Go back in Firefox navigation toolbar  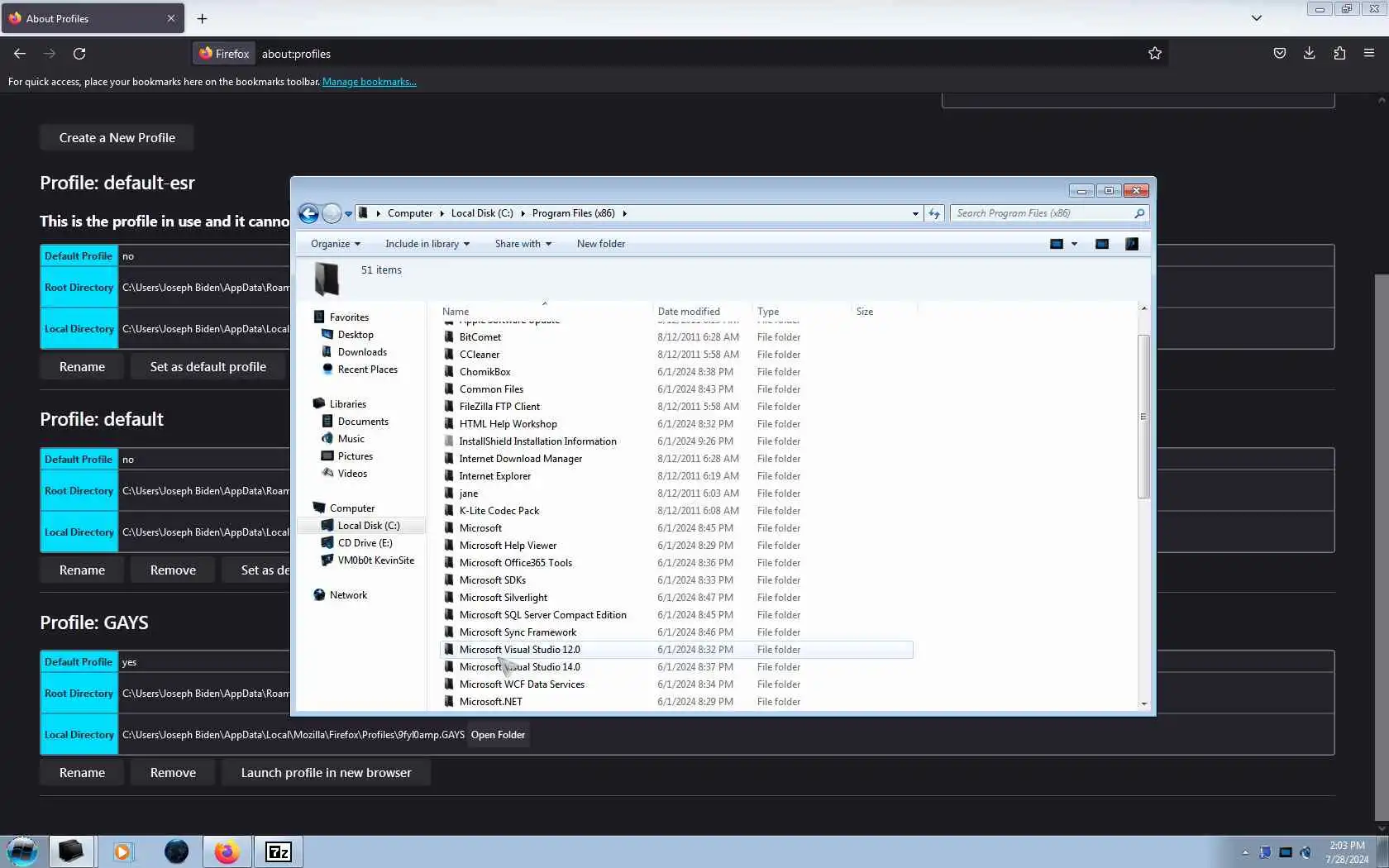tap(20, 54)
